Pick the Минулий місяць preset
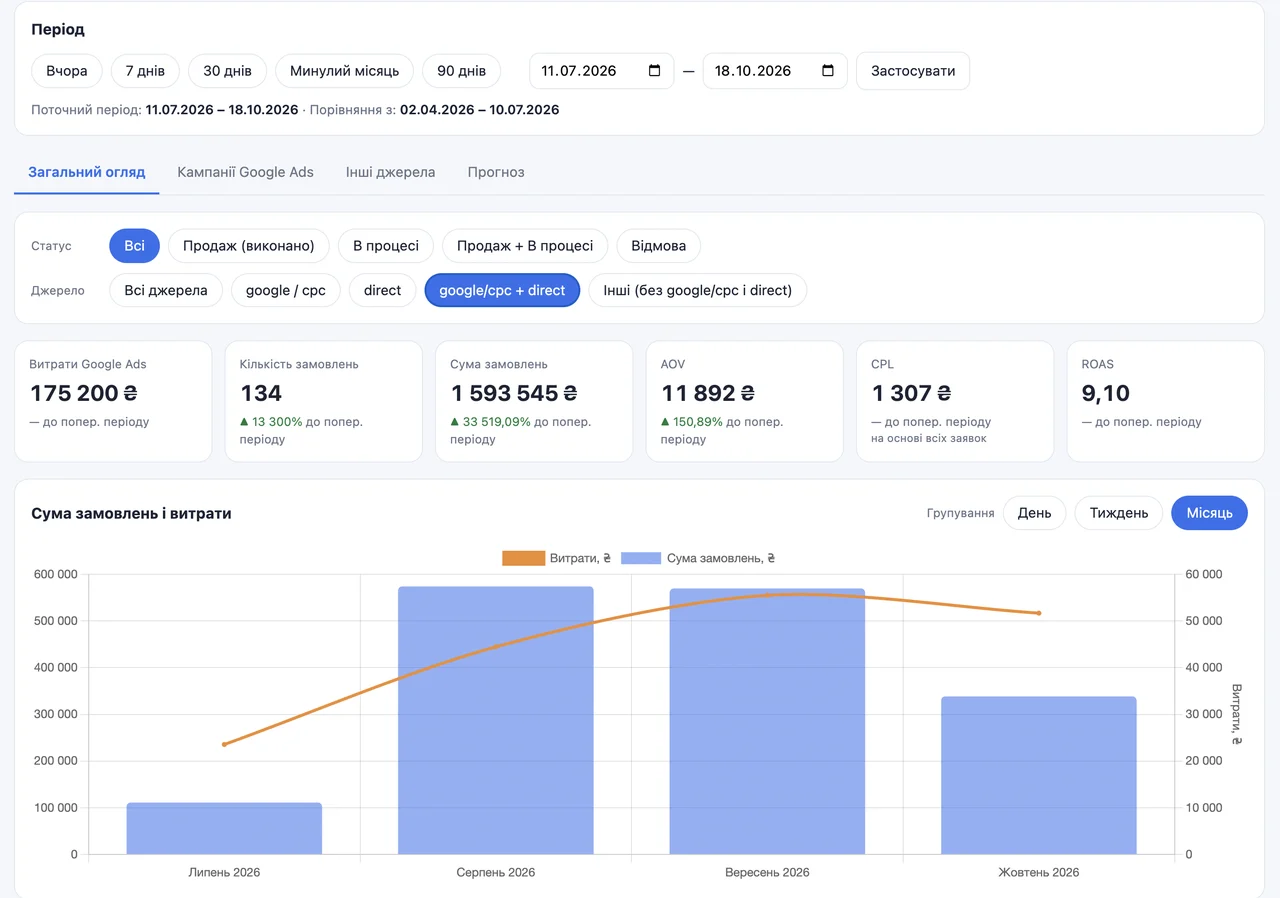The image size is (1280, 898). [x=344, y=71]
